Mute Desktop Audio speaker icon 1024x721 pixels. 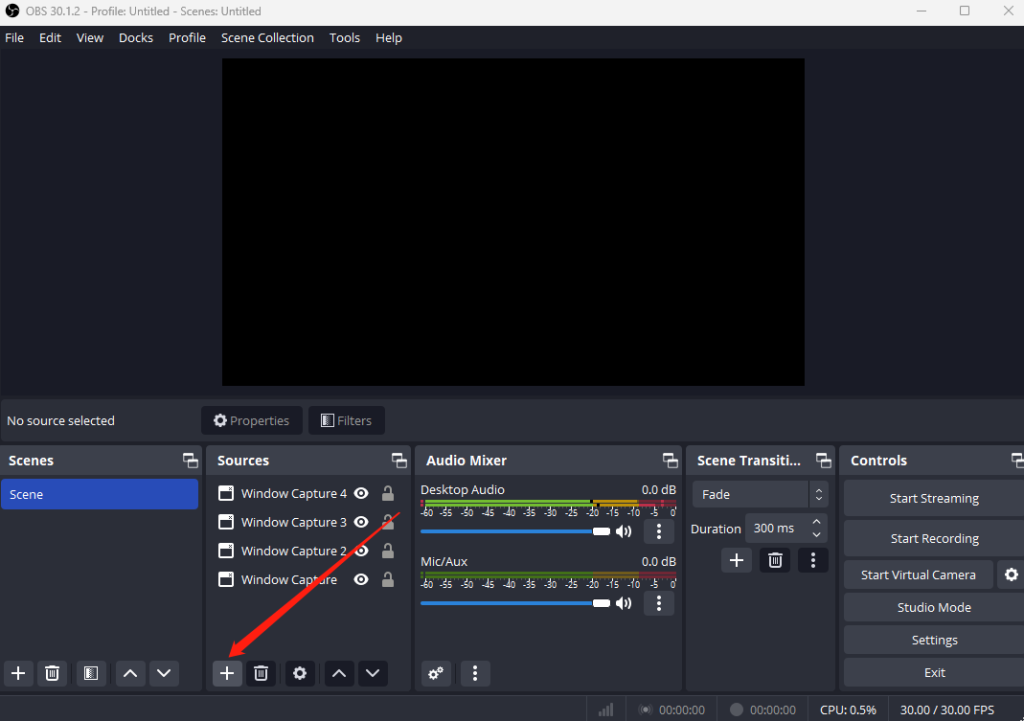point(624,532)
